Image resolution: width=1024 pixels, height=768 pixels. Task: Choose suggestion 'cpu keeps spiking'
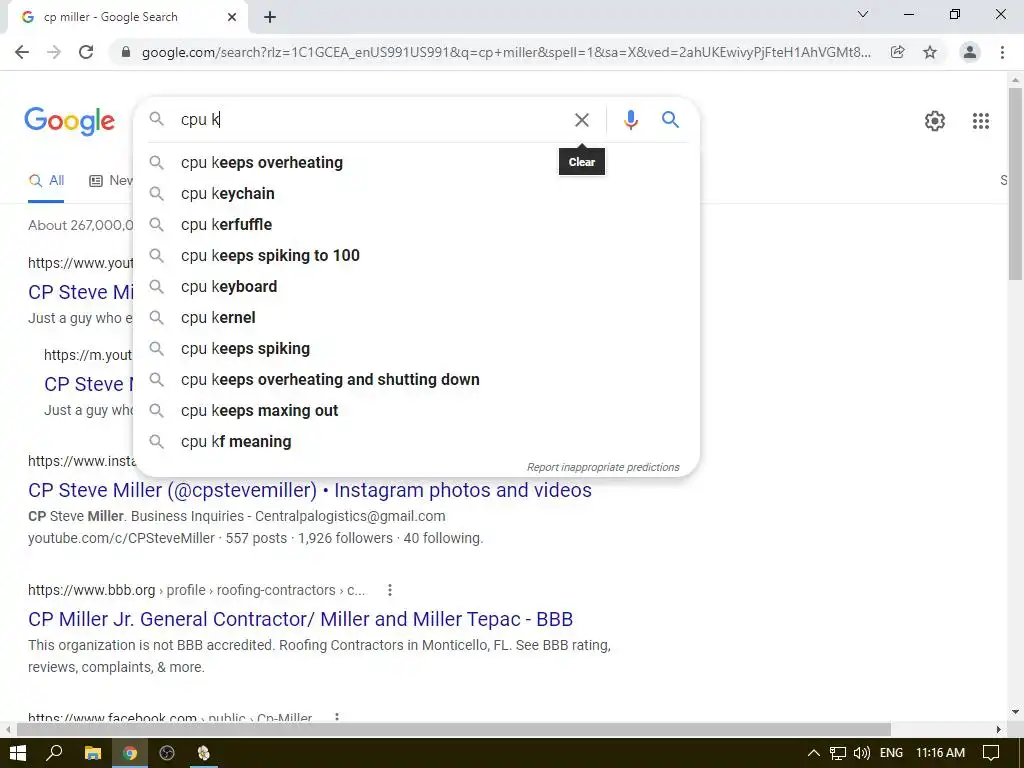pos(416,349)
